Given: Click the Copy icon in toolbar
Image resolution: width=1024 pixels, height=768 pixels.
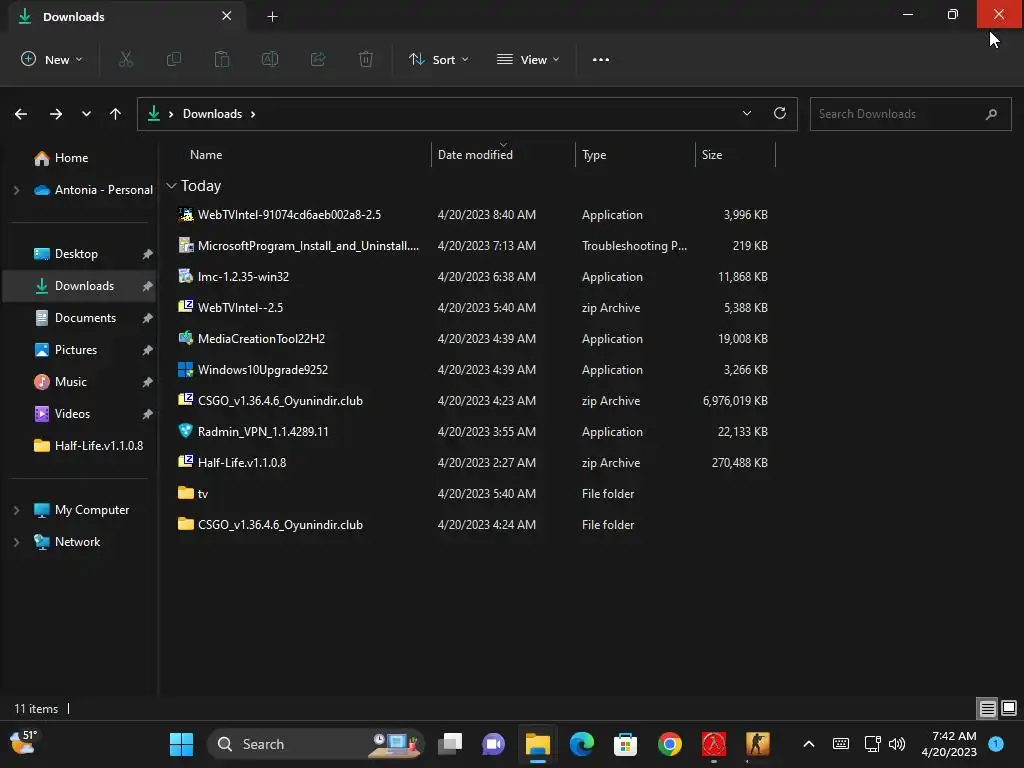Looking at the screenshot, I should (x=174, y=59).
